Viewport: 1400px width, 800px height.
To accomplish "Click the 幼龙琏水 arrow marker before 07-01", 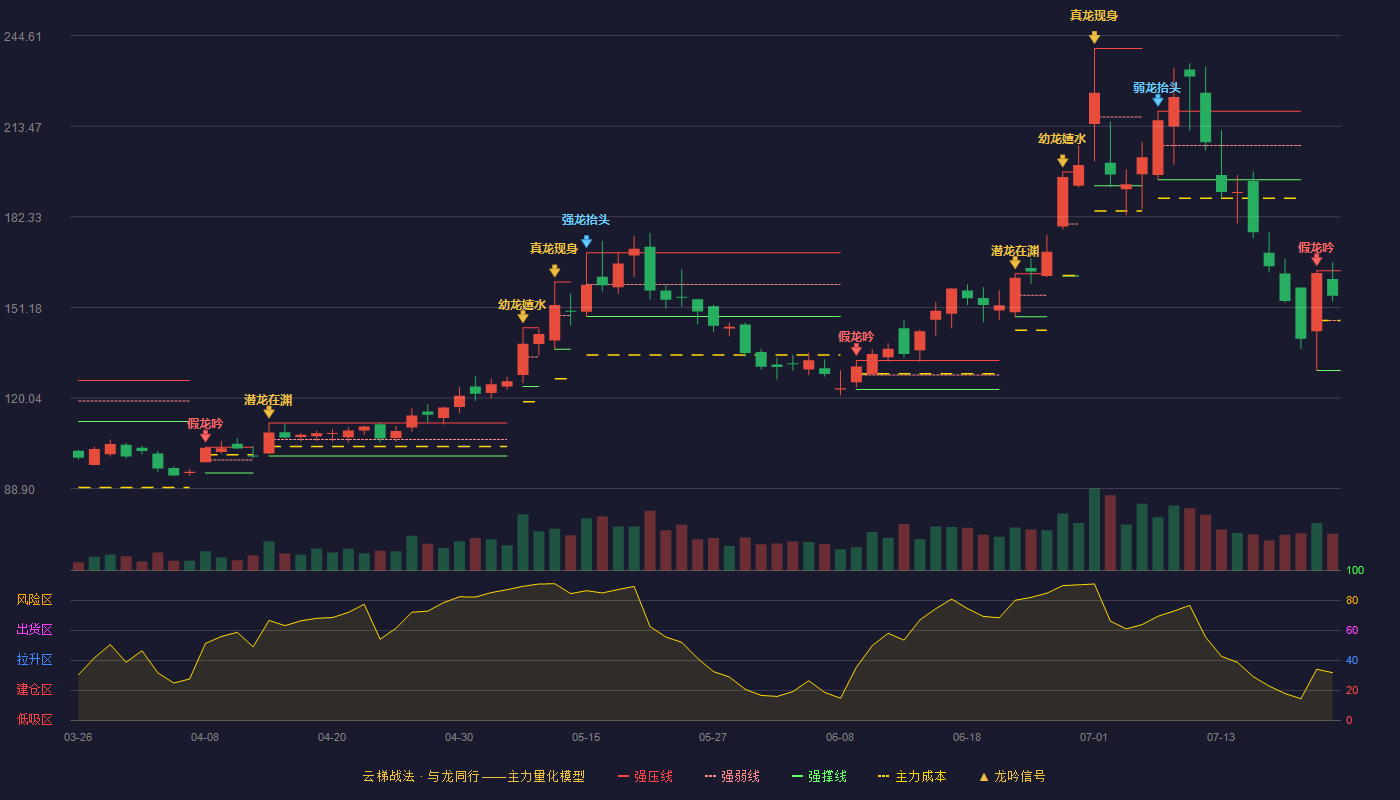I will (1062, 161).
